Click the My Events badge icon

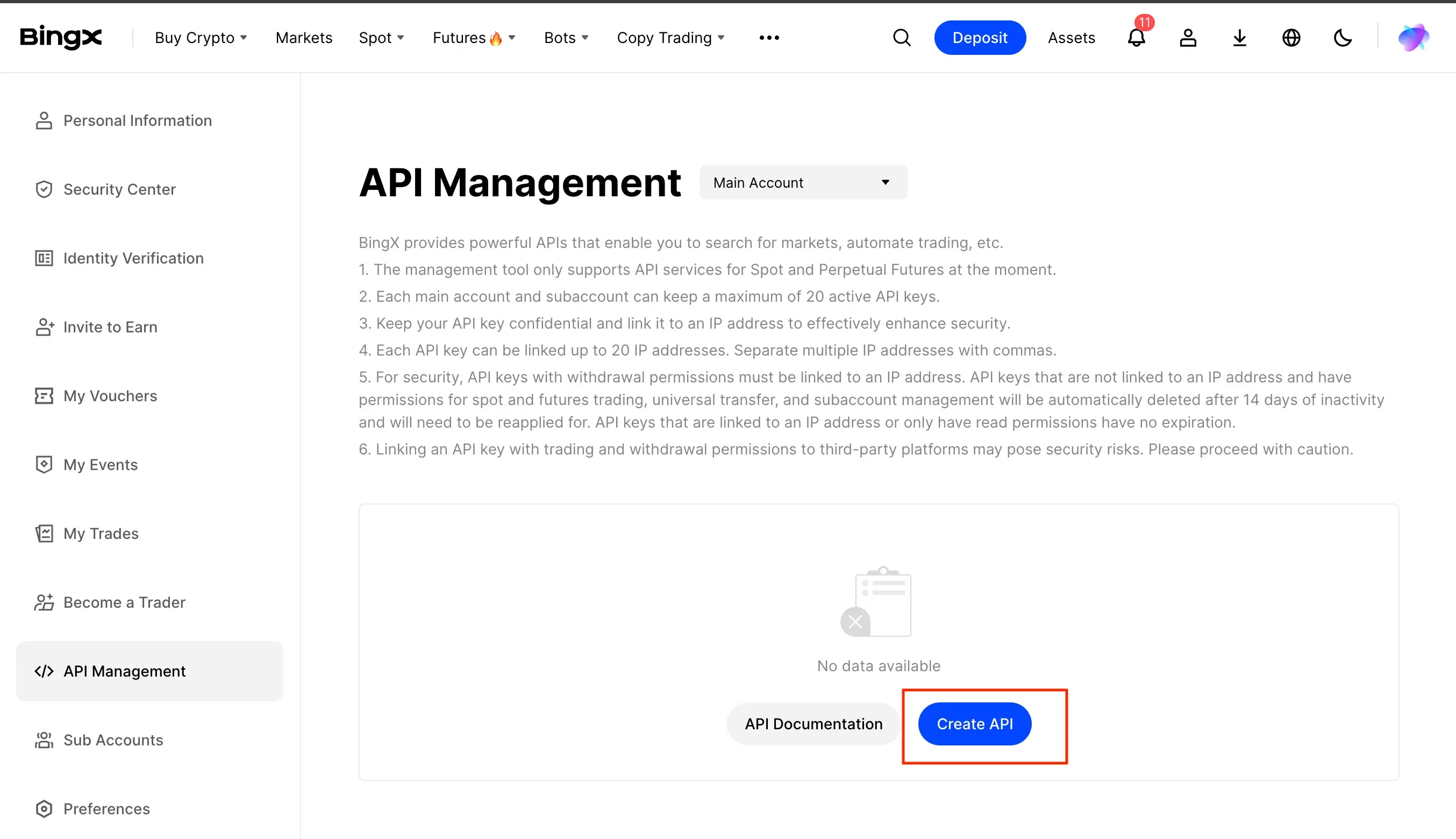tap(44, 465)
